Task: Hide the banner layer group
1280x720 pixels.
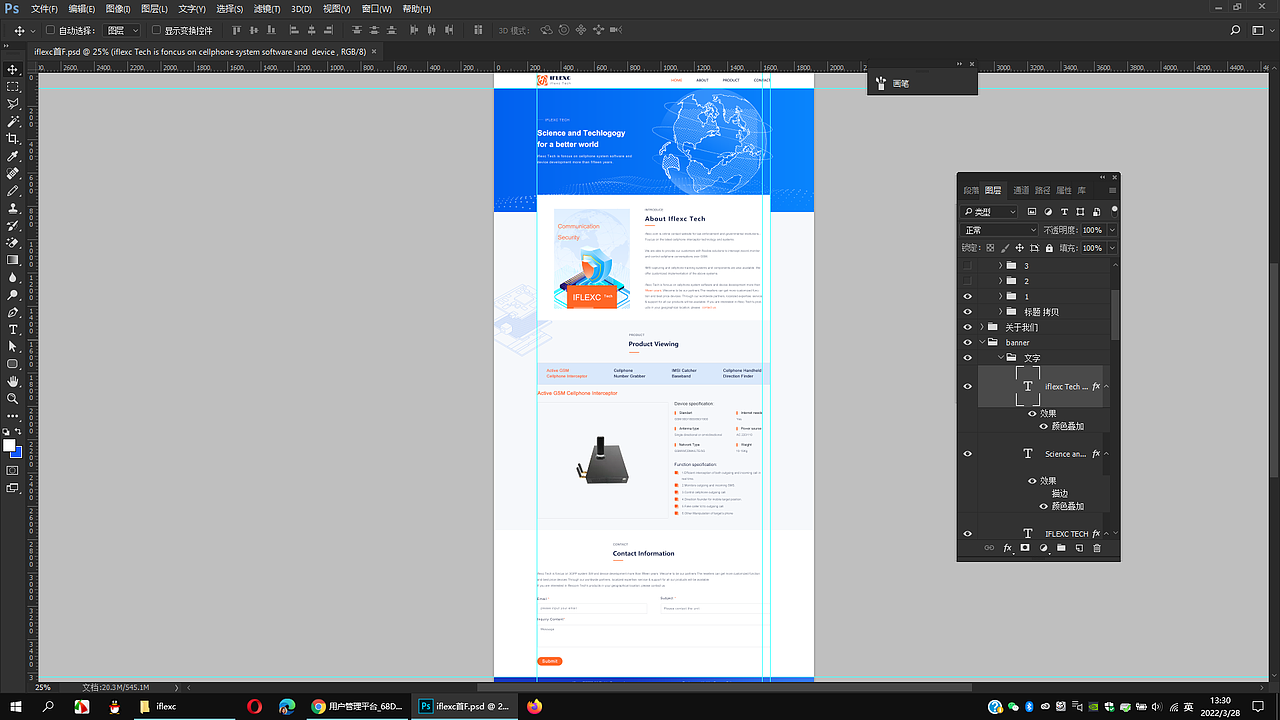Action: 967,343
